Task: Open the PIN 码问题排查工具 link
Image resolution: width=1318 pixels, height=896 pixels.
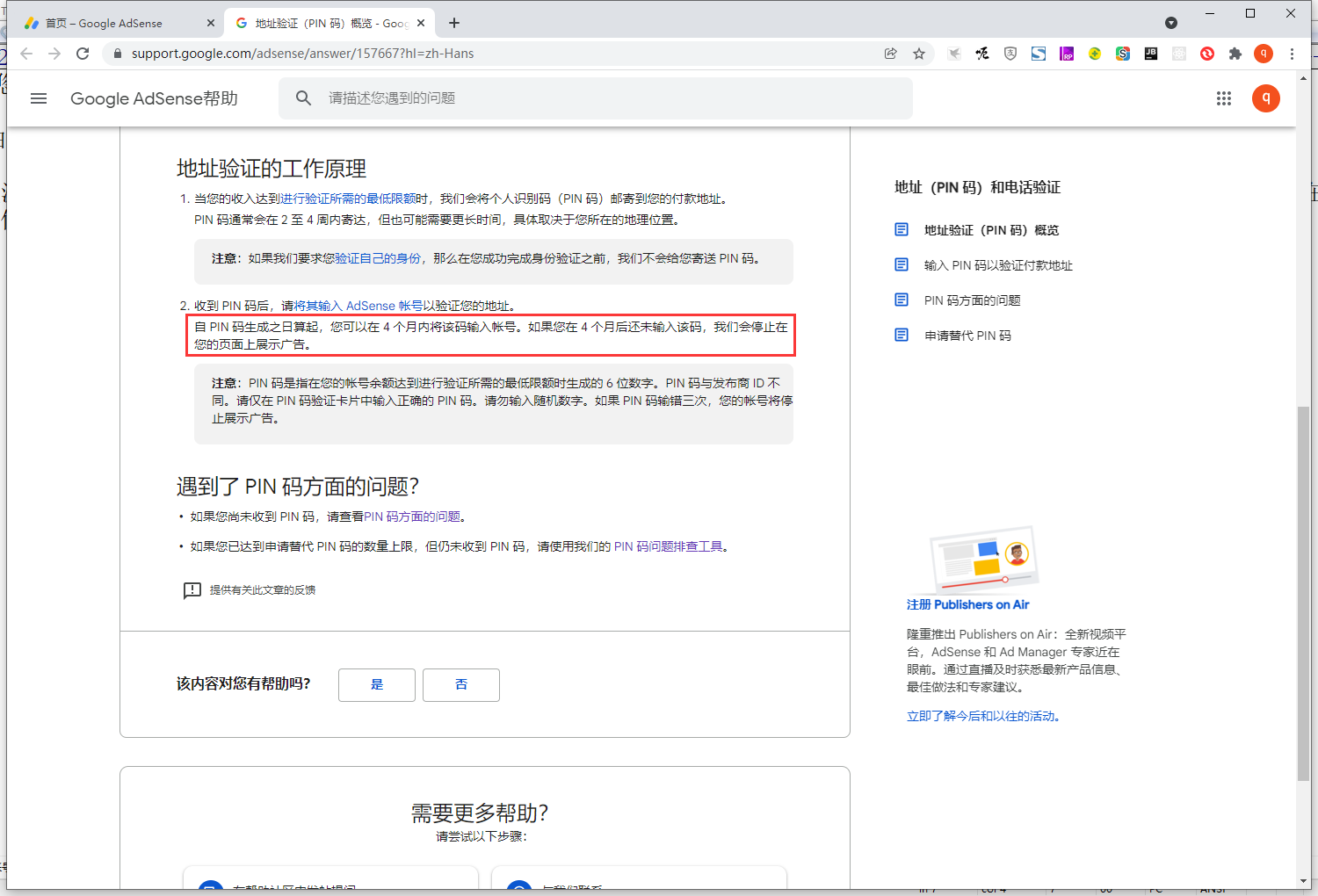Action: click(x=668, y=546)
